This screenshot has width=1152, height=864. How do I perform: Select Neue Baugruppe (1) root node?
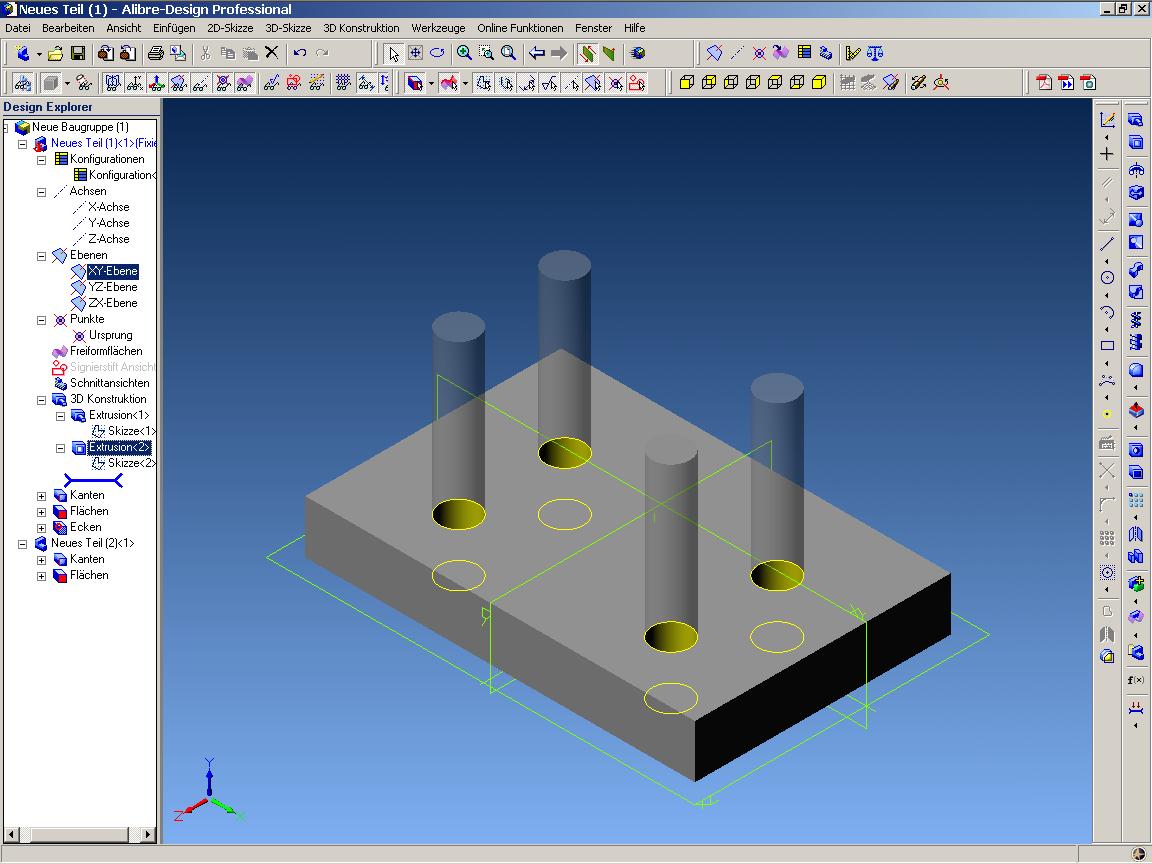[x=80, y=127]
